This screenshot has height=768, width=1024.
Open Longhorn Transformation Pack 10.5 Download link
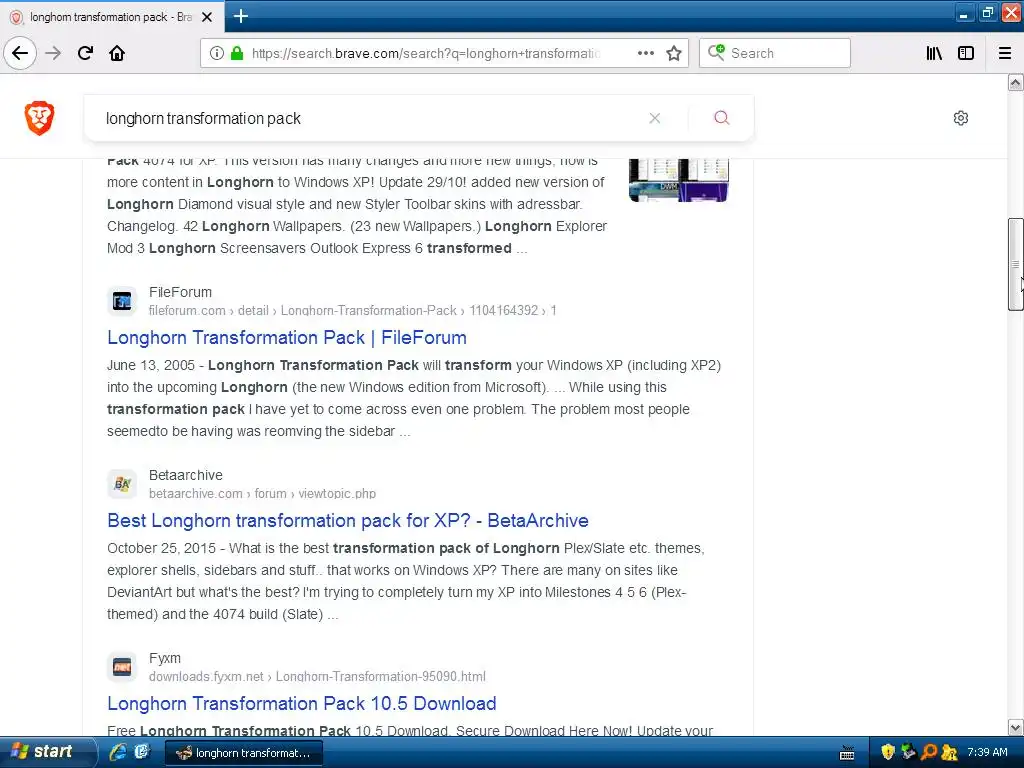302,703
